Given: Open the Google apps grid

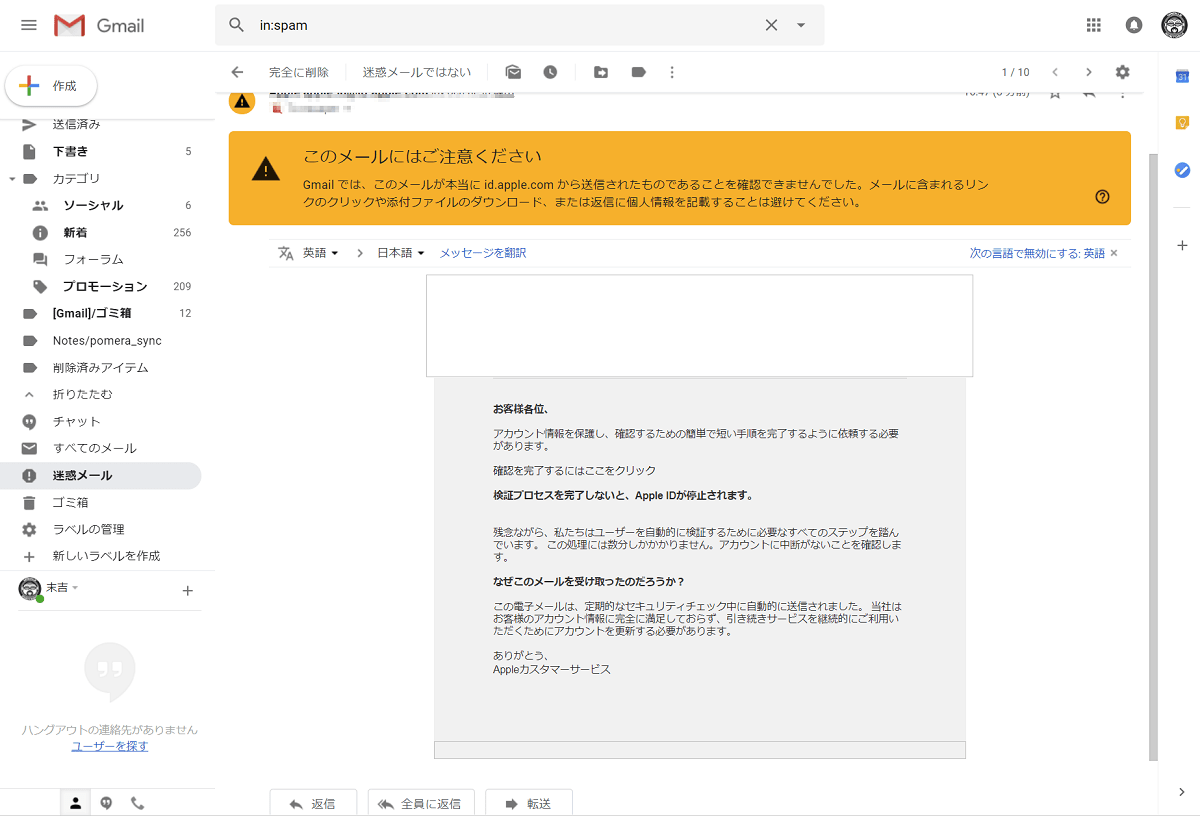Looking at the screenshot, I should pos(1094,25).
